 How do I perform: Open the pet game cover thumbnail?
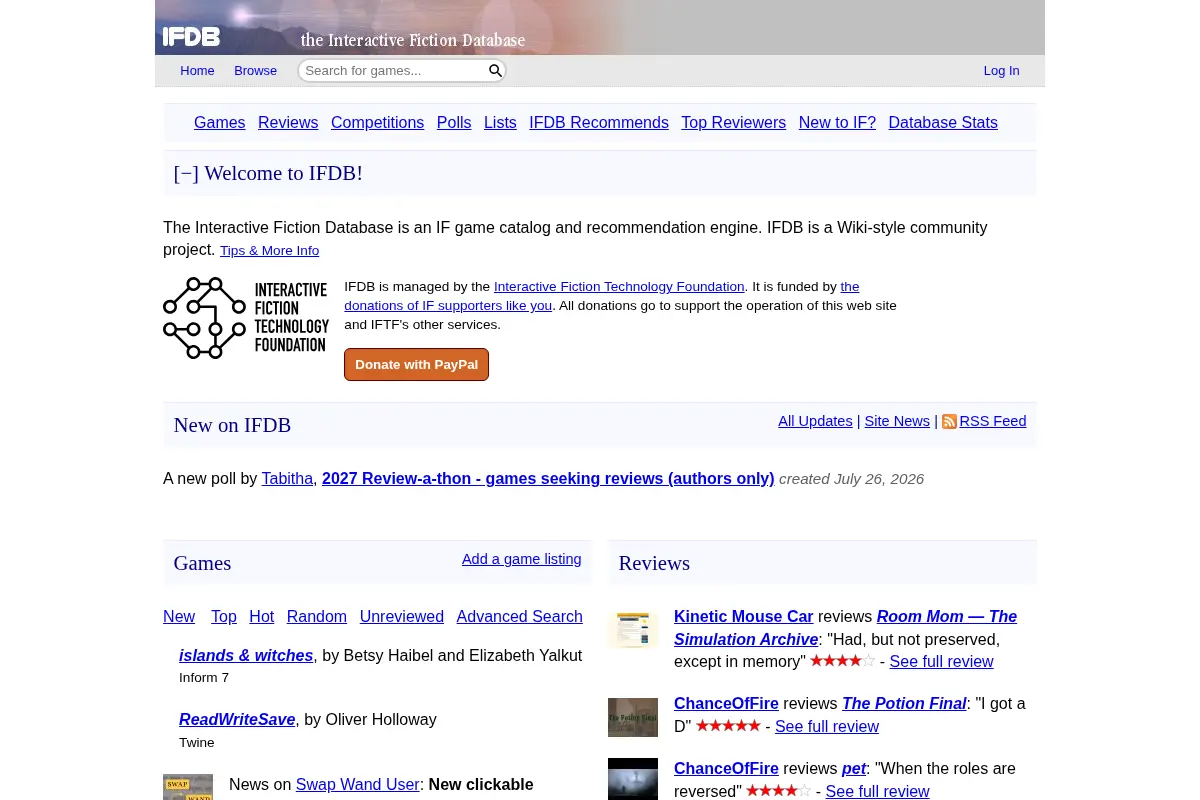633,779
